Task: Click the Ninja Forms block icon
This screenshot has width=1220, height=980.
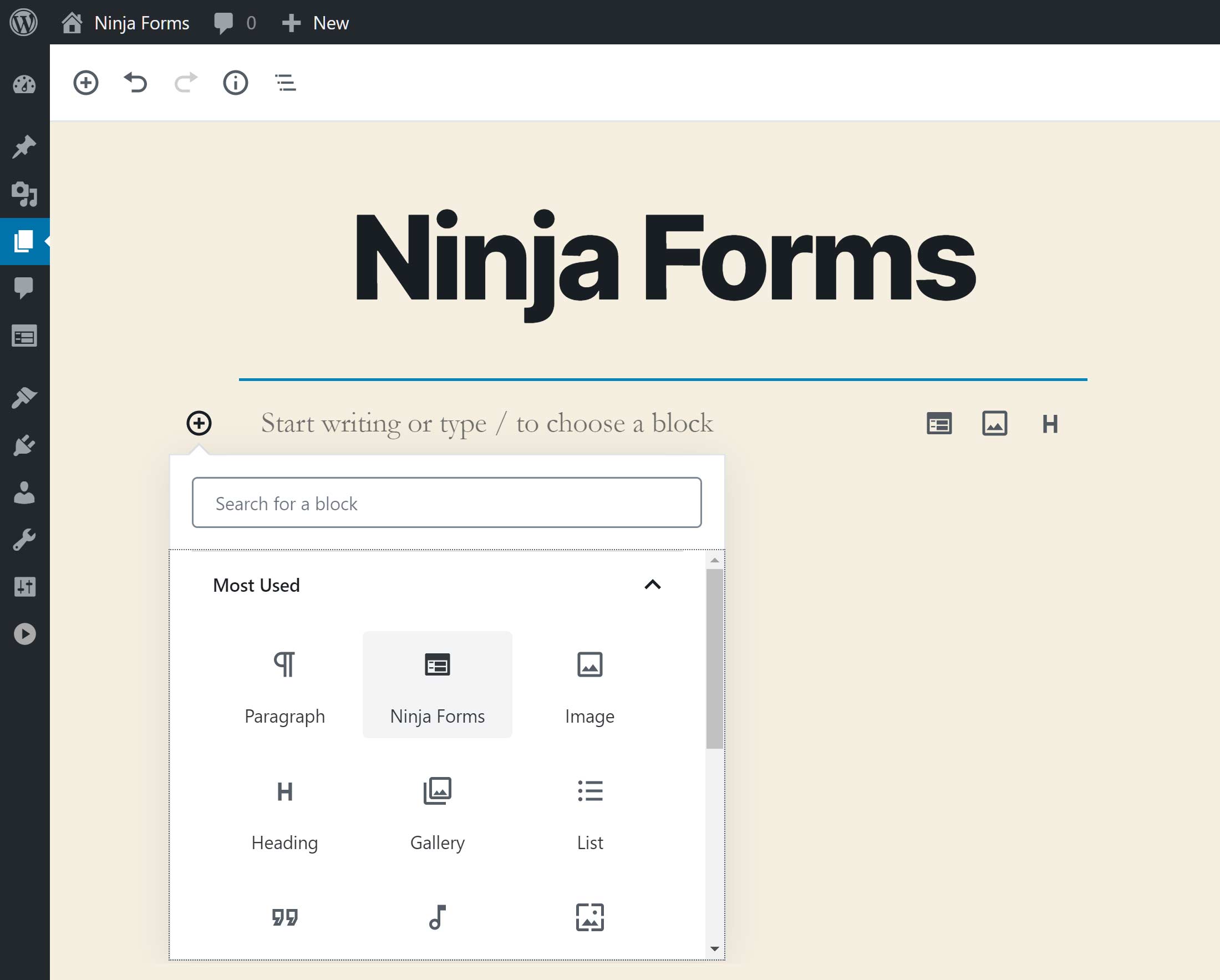Action: pyautogui.click(x=436, y=664)
